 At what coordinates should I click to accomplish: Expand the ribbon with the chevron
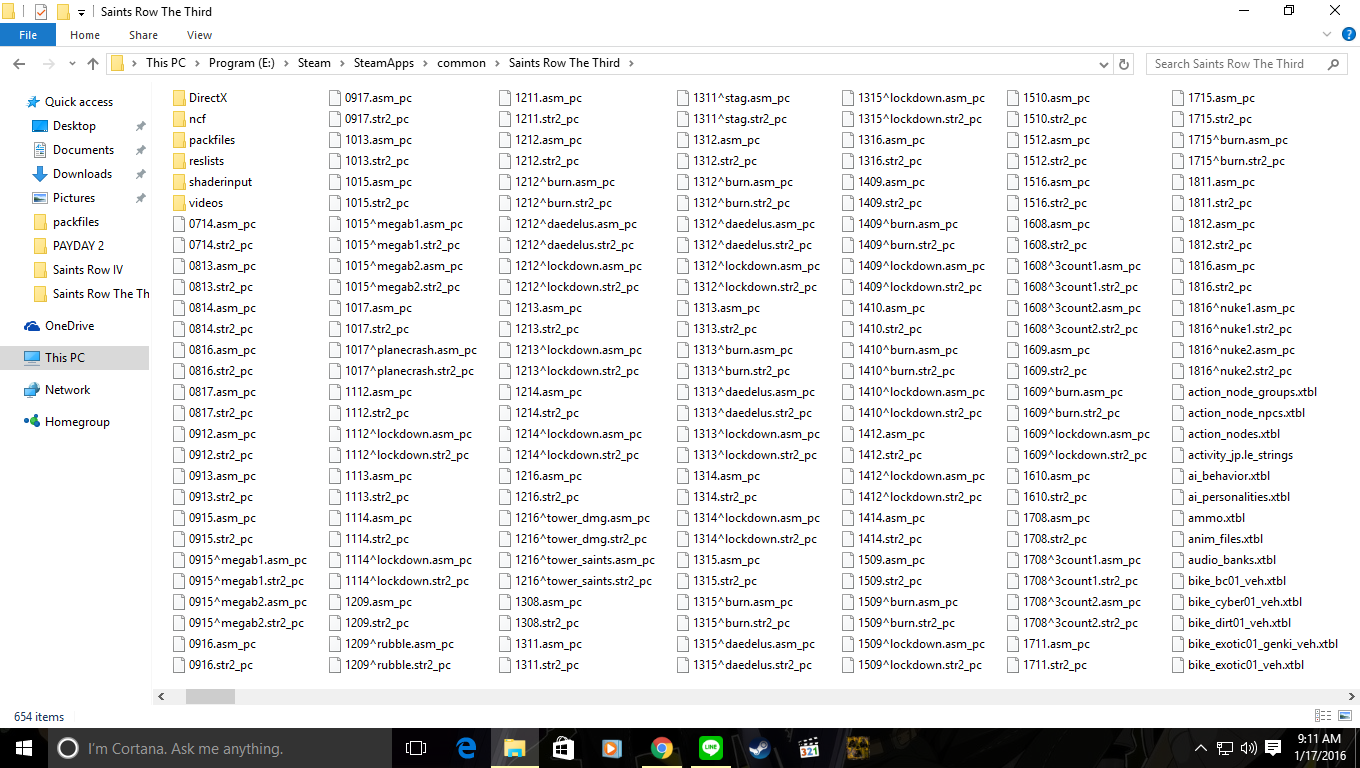pos(1327,34)
